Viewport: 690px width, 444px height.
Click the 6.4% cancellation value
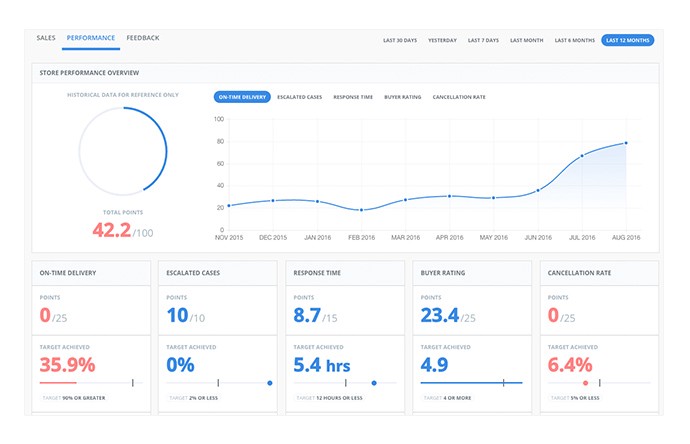[570, 365]
